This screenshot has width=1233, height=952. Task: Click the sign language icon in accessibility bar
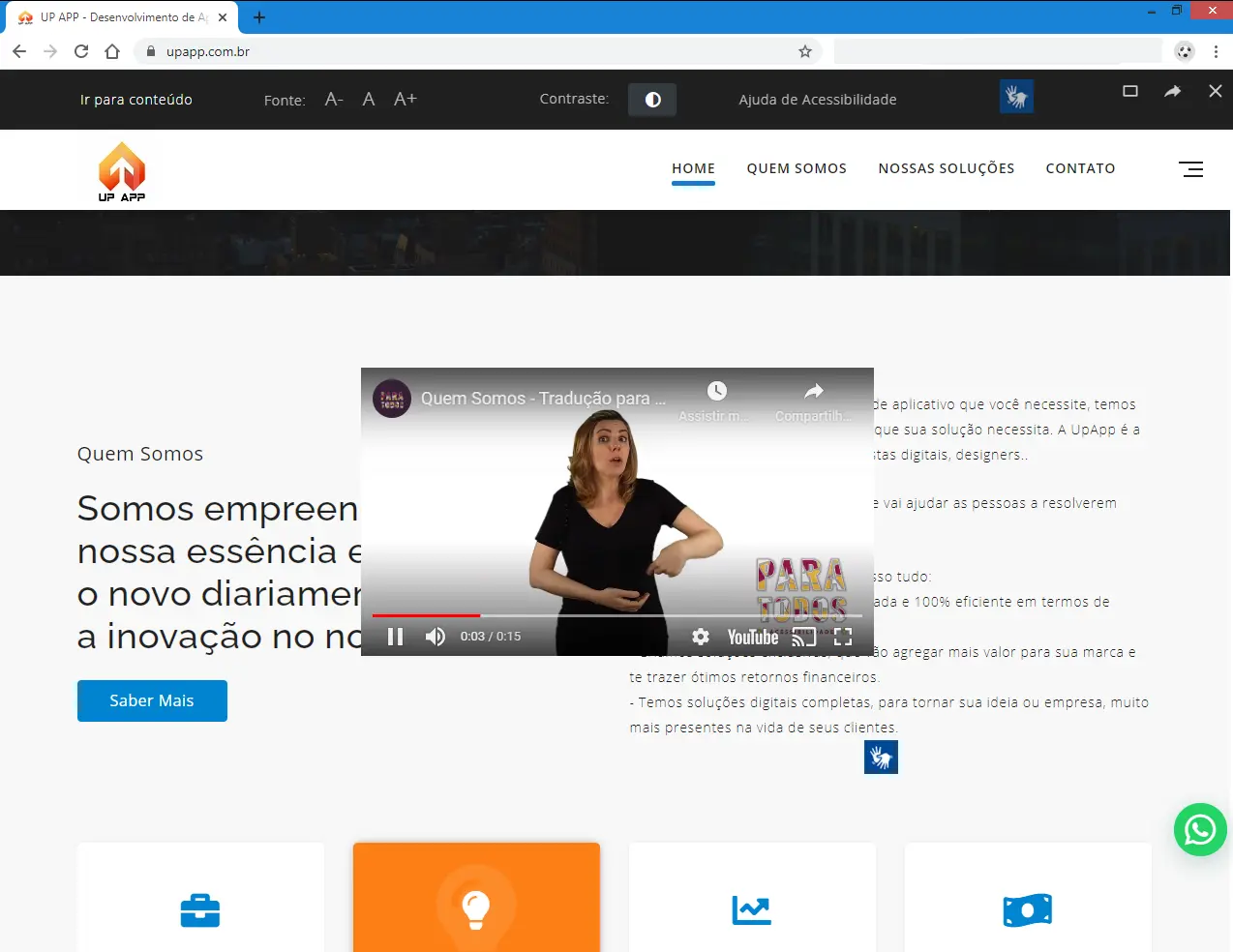(1016, 97)
